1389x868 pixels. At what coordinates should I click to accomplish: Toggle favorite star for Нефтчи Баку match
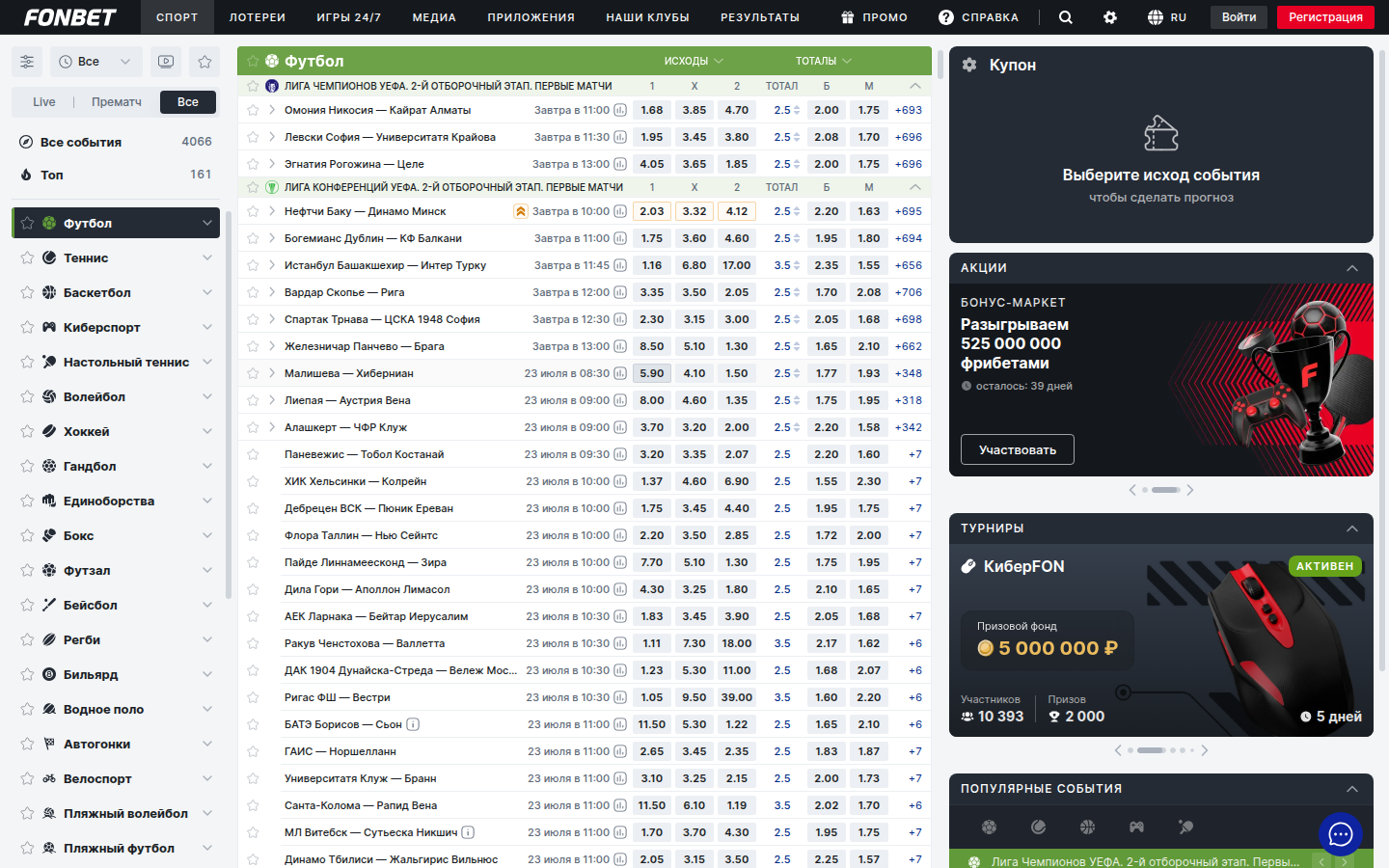pyautogui.click(x=253, y=211)
